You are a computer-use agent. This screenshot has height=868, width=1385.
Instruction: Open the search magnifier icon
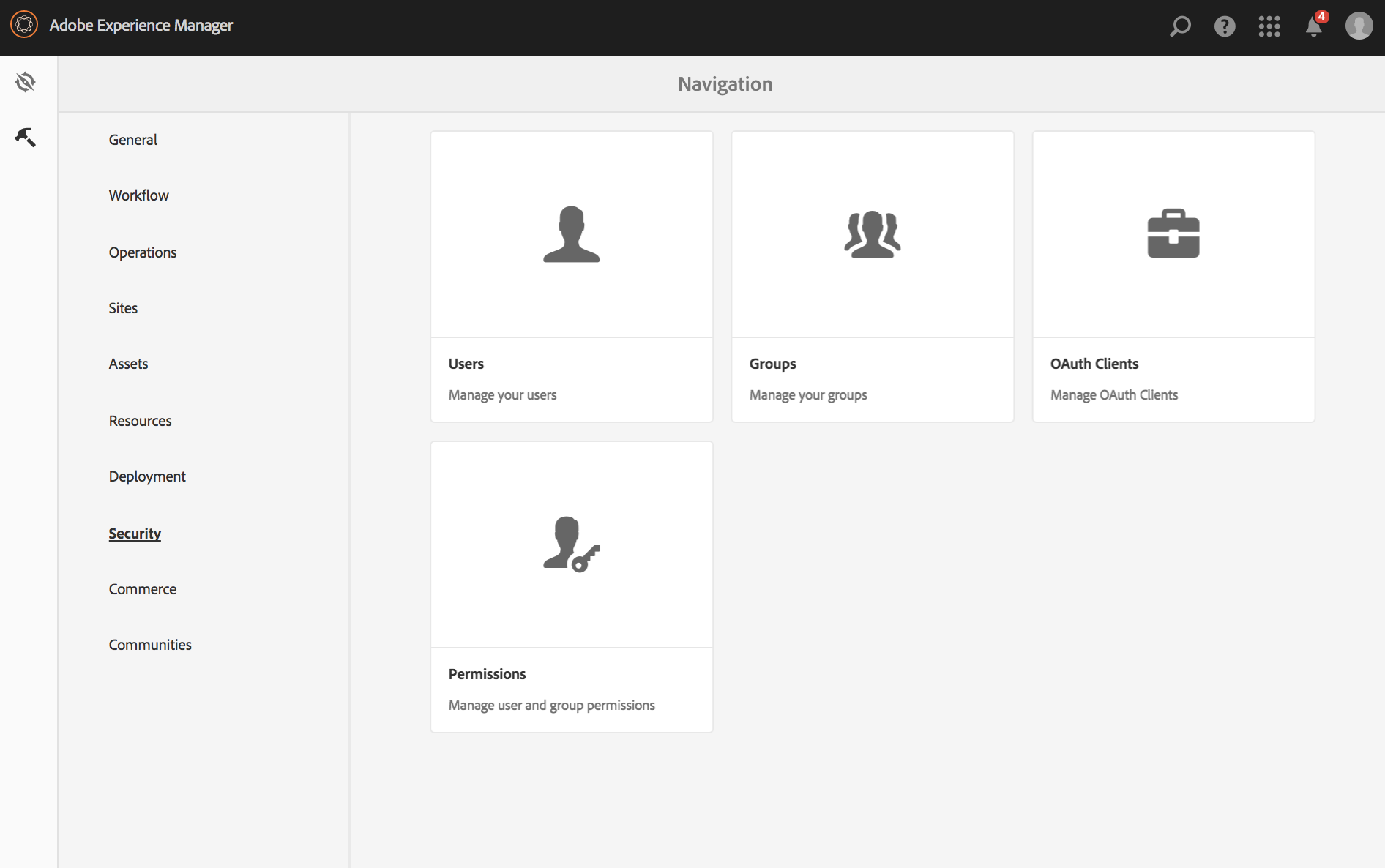pos(1180,26)
